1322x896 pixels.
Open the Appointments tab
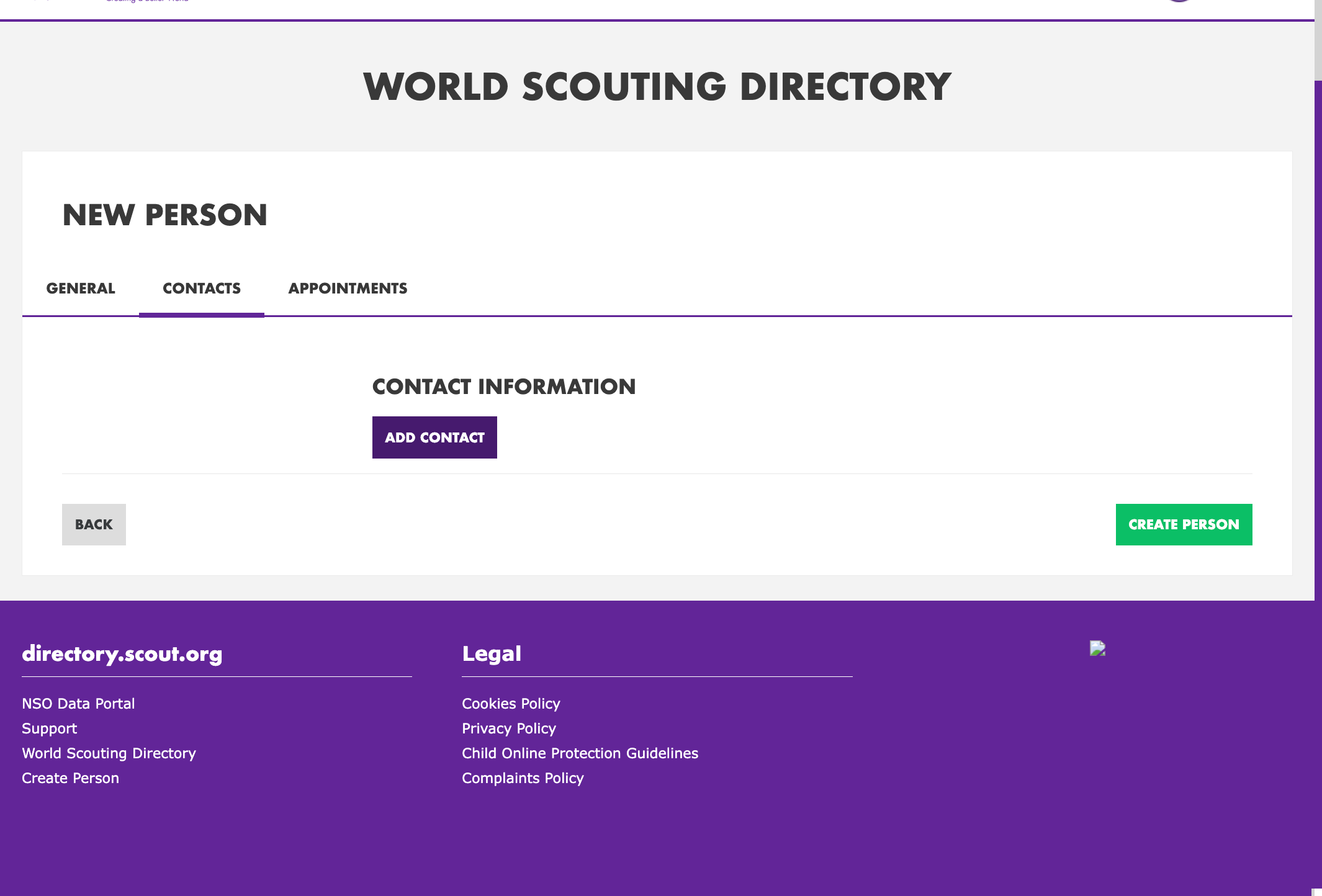pyautogui.click(x=348, y=289)
